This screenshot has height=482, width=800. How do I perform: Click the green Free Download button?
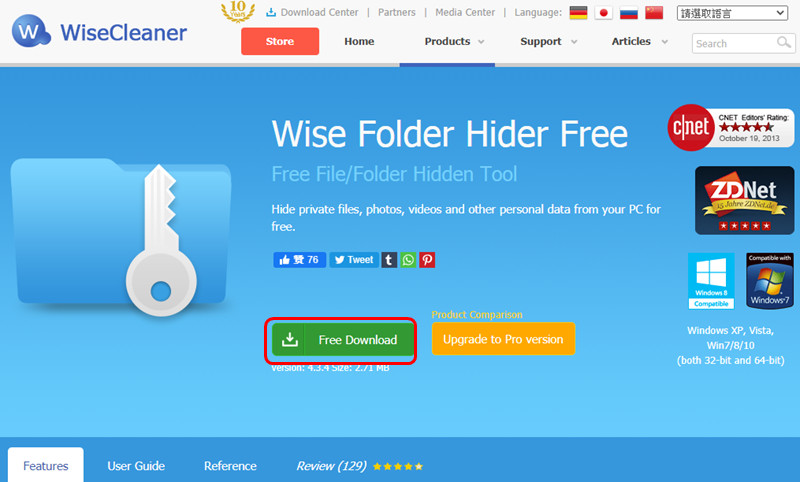[342, 340]
